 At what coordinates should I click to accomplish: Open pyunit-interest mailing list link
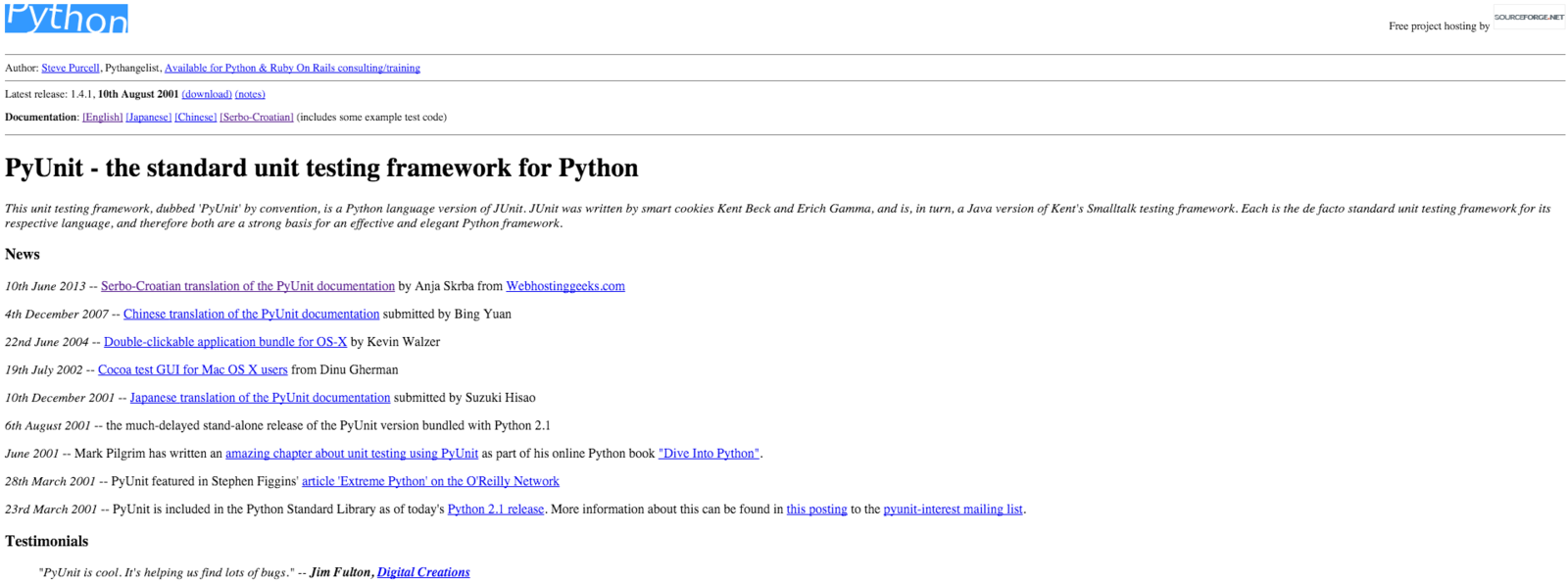[x=953, y=510]
